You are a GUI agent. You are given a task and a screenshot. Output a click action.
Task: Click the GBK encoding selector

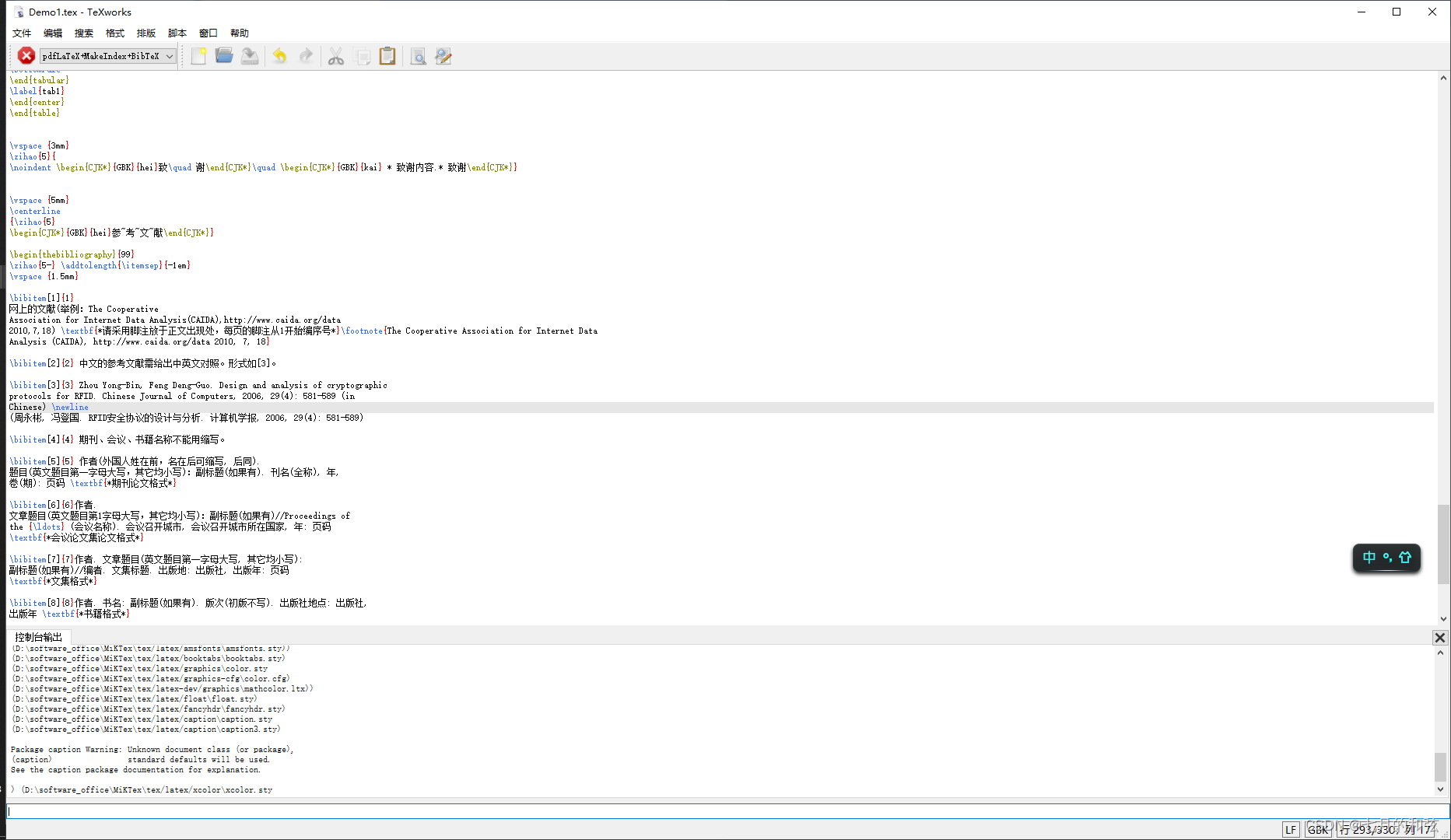point(1318,829)
